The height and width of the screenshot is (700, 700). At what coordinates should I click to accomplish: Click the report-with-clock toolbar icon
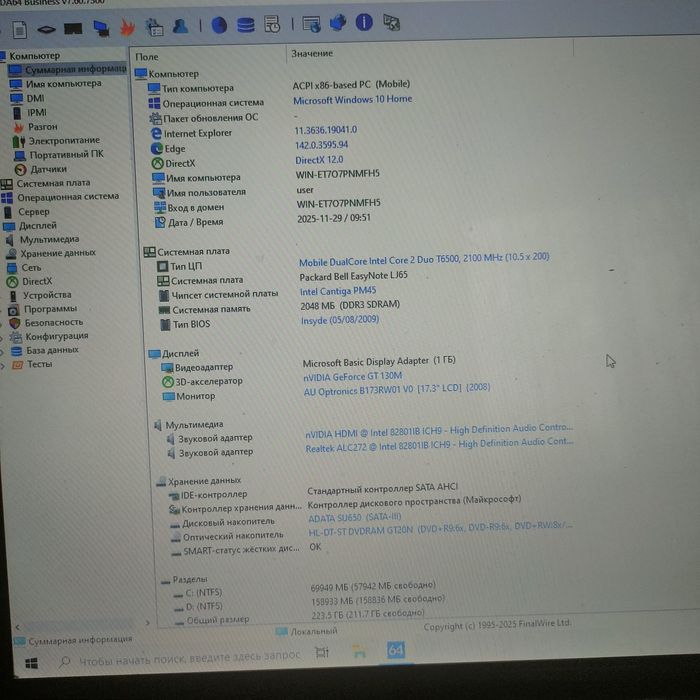(272, 24)
